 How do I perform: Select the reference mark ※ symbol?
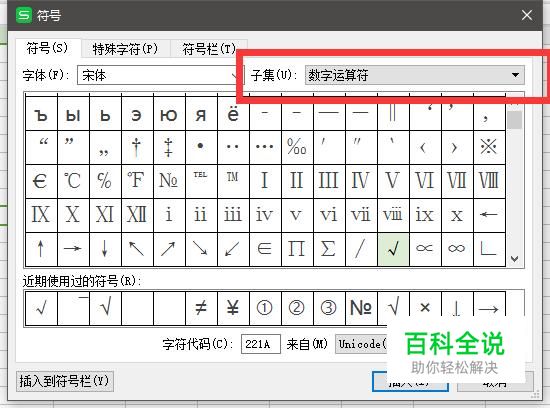(489, 147)
